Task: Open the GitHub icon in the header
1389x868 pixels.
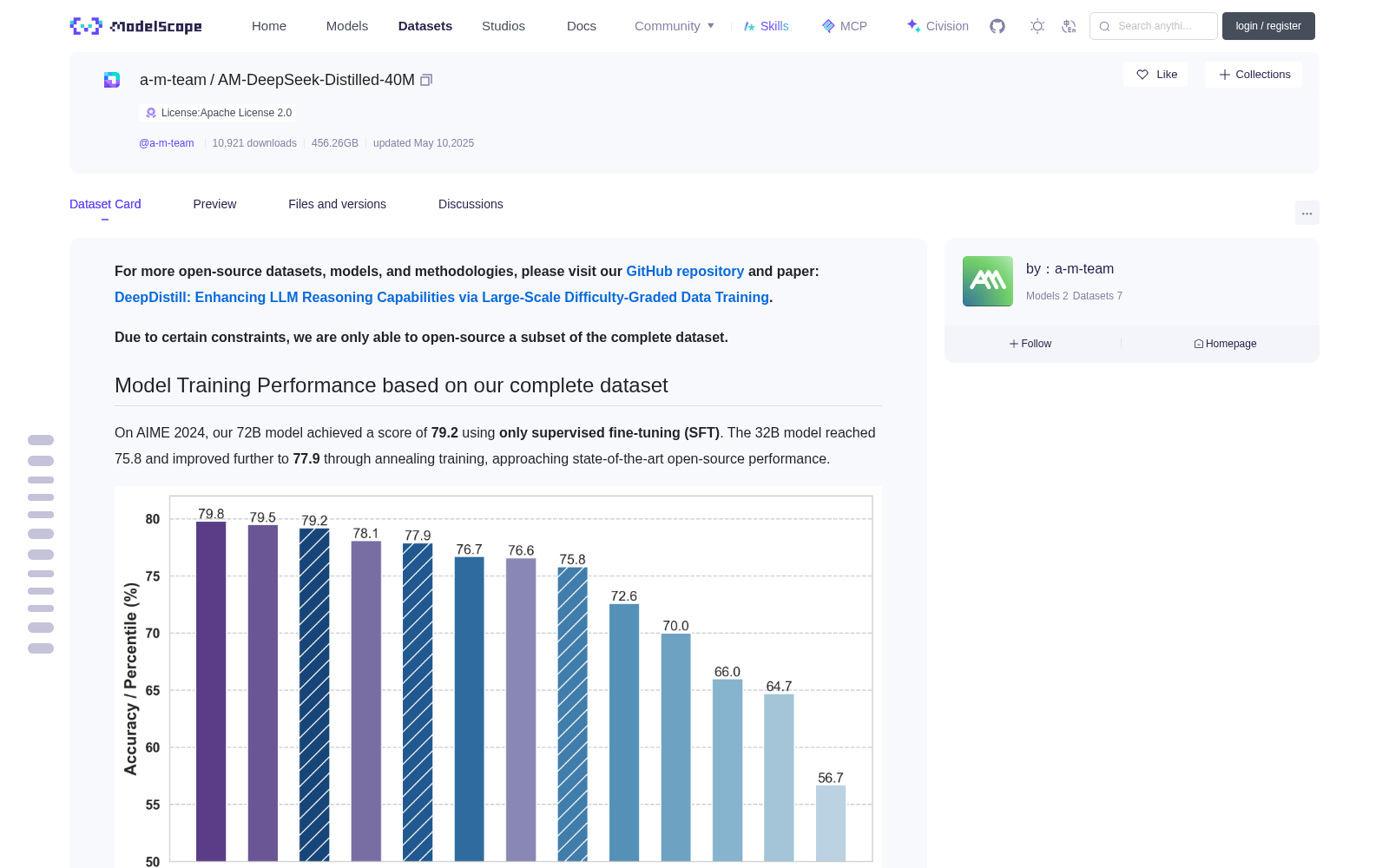Action: (997, 26)
